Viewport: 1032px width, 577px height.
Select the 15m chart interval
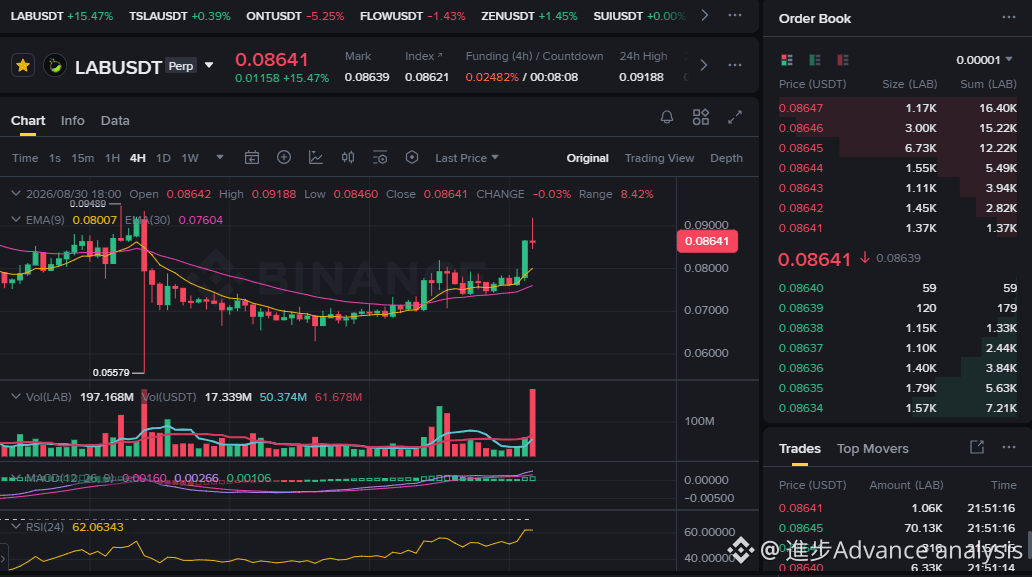pos(82,158)
